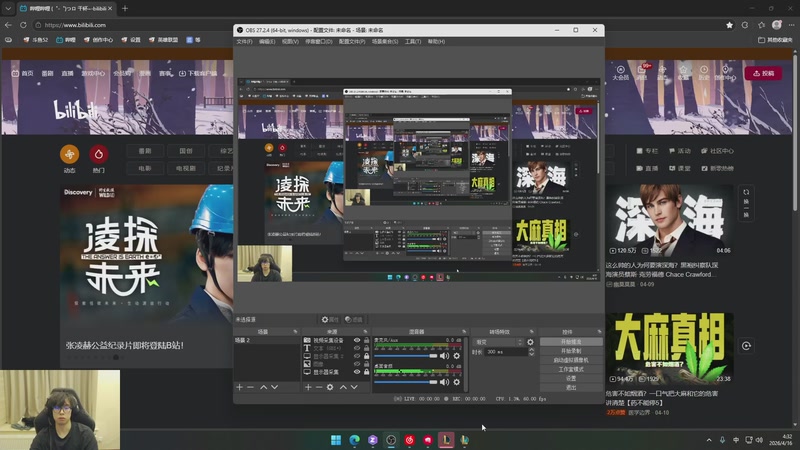Click bilibili 热门 red flame icon
Image resolution: width=800 pixels, height=450 pixels.
(98, 154)
